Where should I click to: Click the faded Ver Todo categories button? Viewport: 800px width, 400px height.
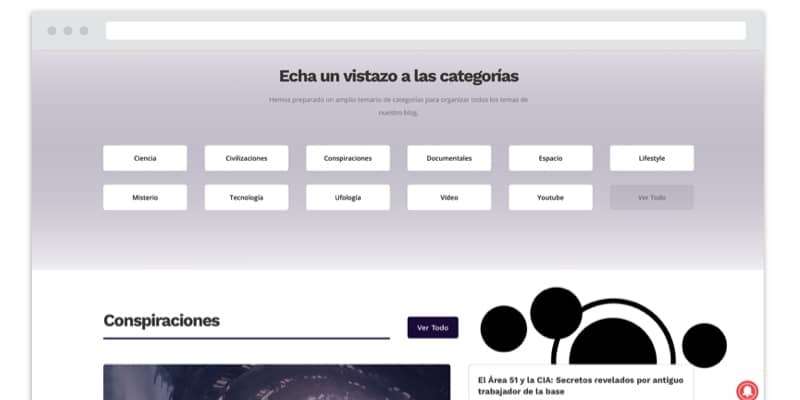tap(652, 197)
